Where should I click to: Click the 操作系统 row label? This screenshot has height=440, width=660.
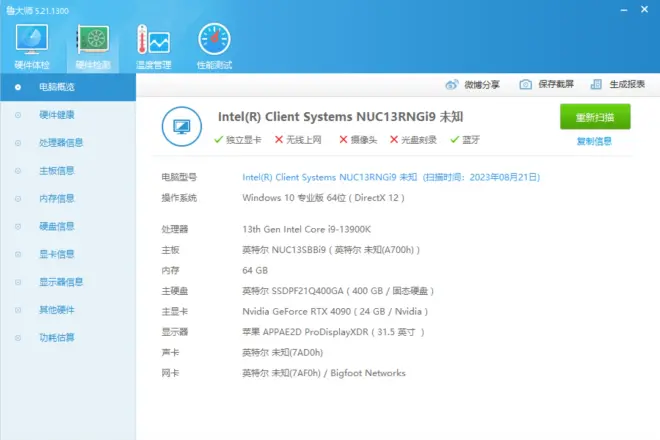179,198
